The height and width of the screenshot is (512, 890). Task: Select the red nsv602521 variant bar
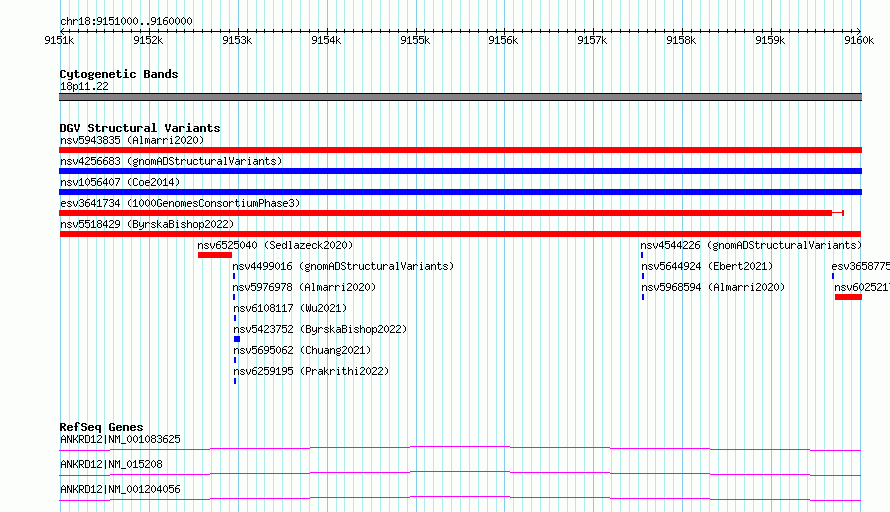(848, 297)
